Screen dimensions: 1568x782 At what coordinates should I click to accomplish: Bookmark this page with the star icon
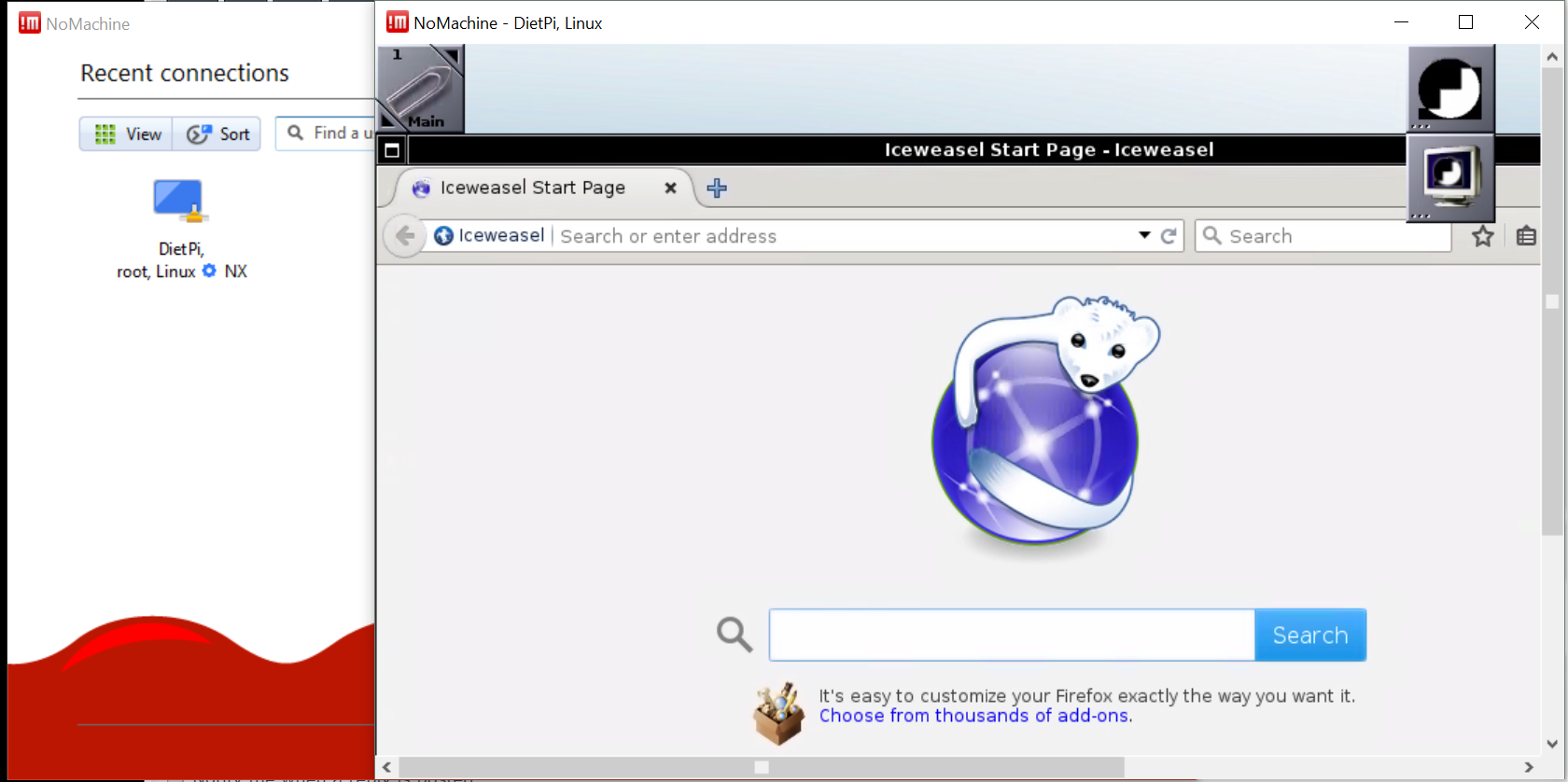pos(1483,236)
